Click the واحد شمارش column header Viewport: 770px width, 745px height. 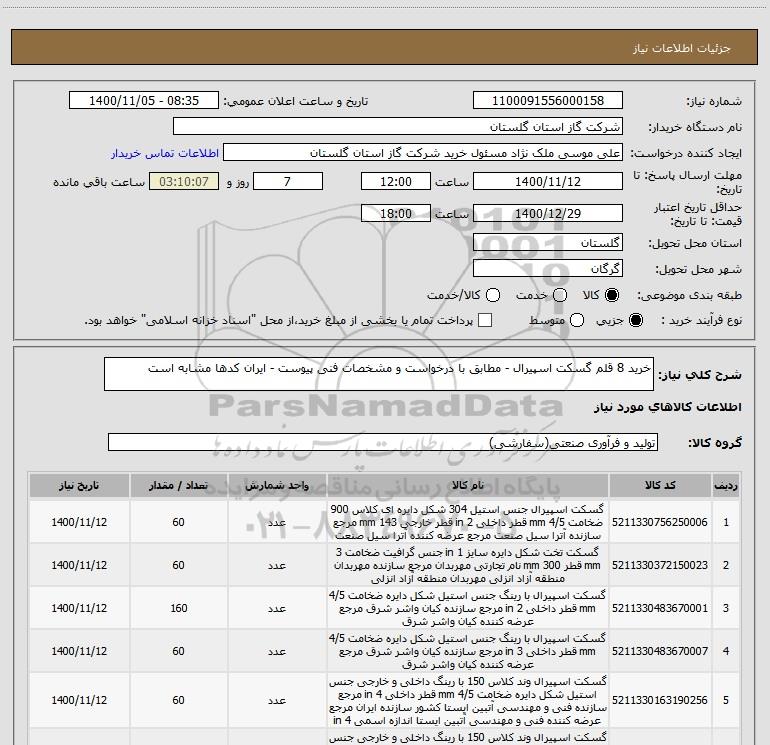pyautogui.click(x=277, y=486)
